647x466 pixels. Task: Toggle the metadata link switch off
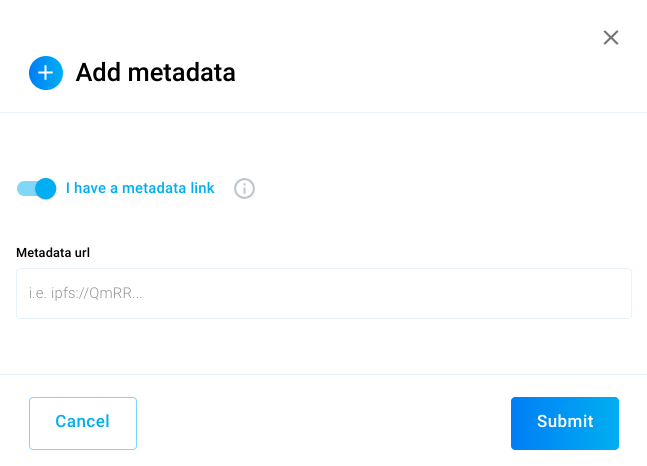click(x=36, y=188)
